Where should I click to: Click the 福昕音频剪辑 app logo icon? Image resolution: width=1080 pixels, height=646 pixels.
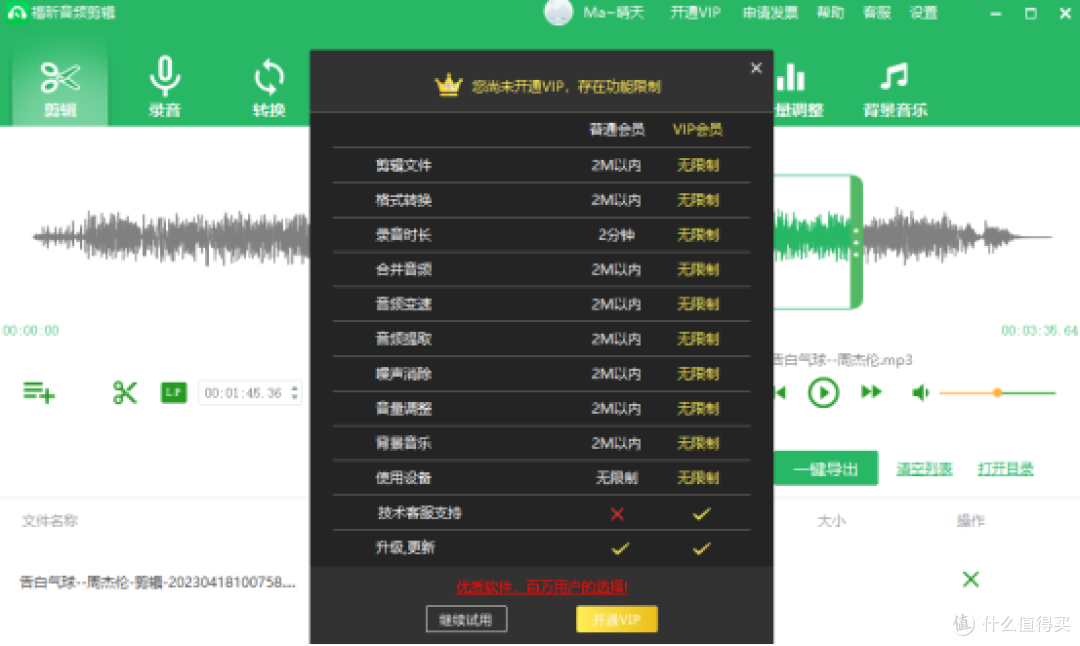coord(17,12)
